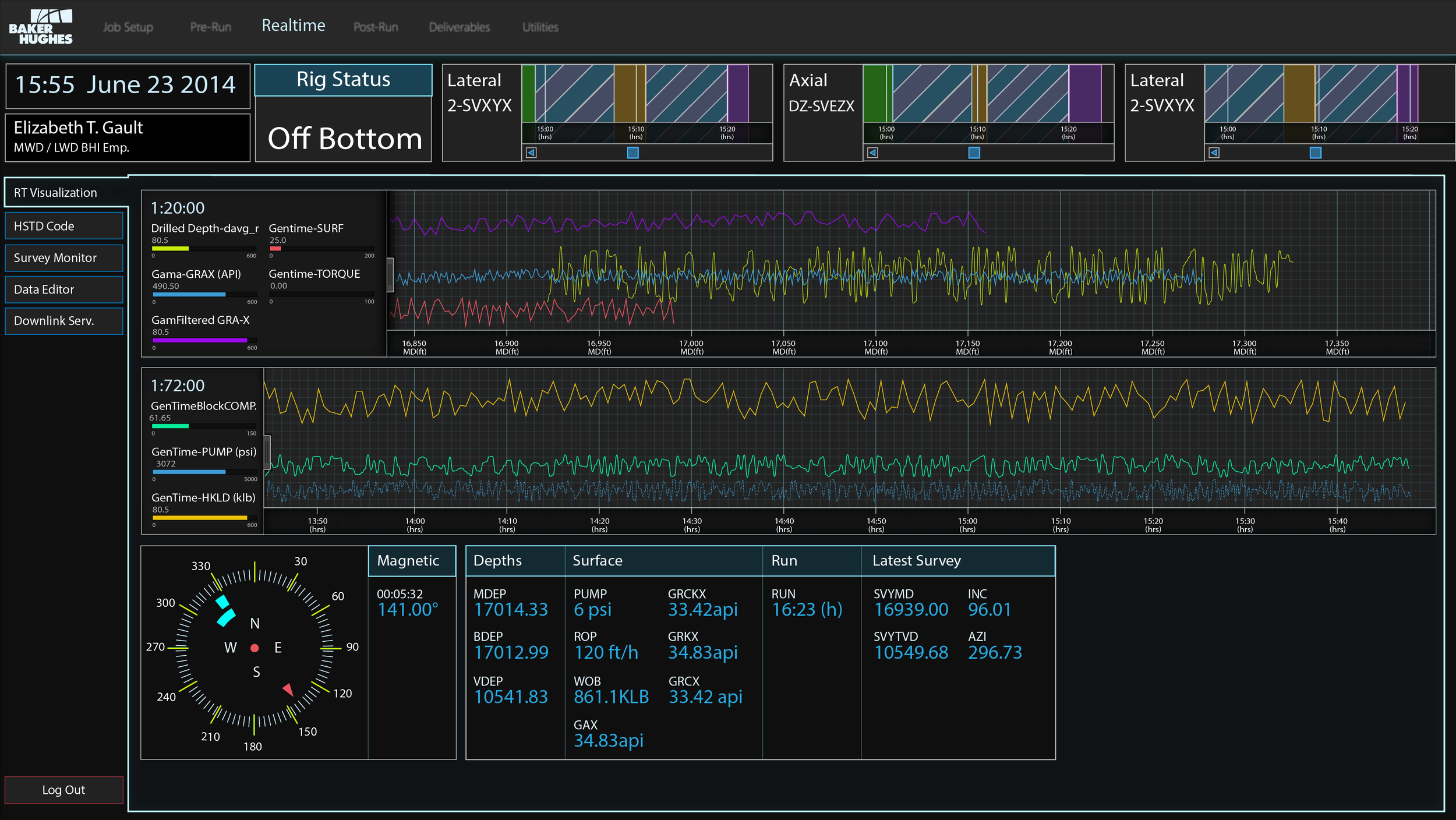This screenshot has width=1456, height=820.
Task: Click the panel handle of 1:72:00 time chart
Action: coord(267,452)
